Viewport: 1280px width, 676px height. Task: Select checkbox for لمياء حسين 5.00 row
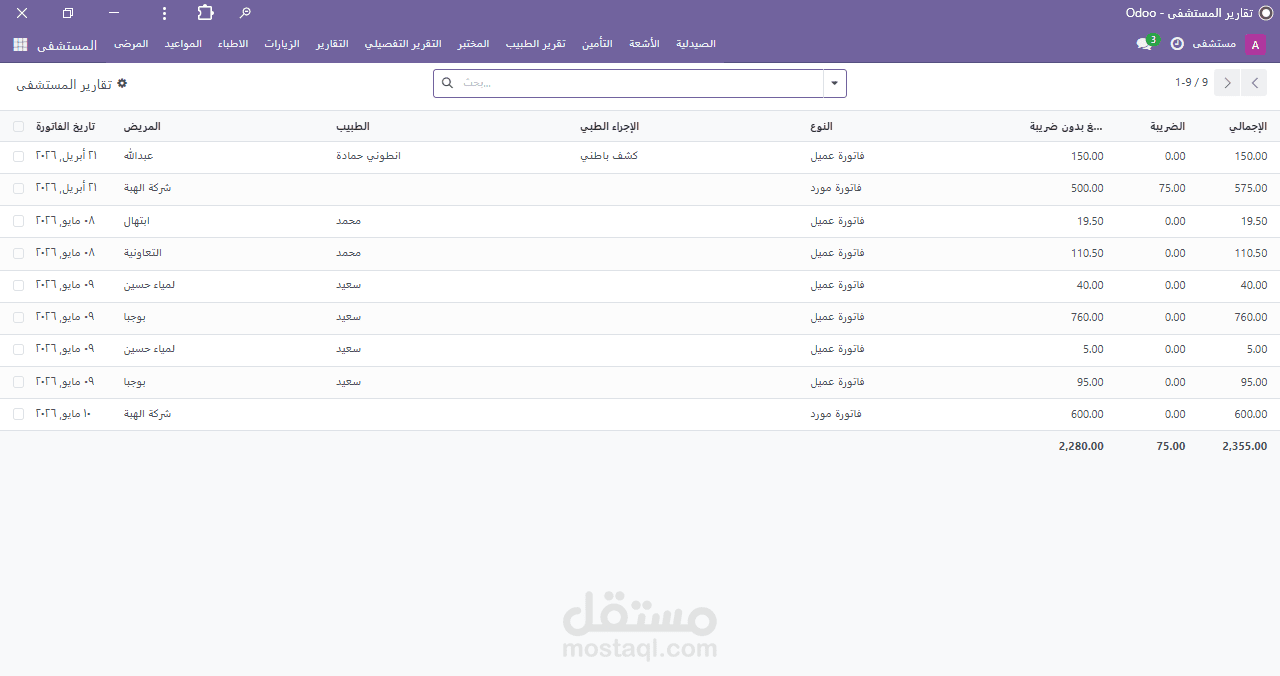[x=18, y=349]
